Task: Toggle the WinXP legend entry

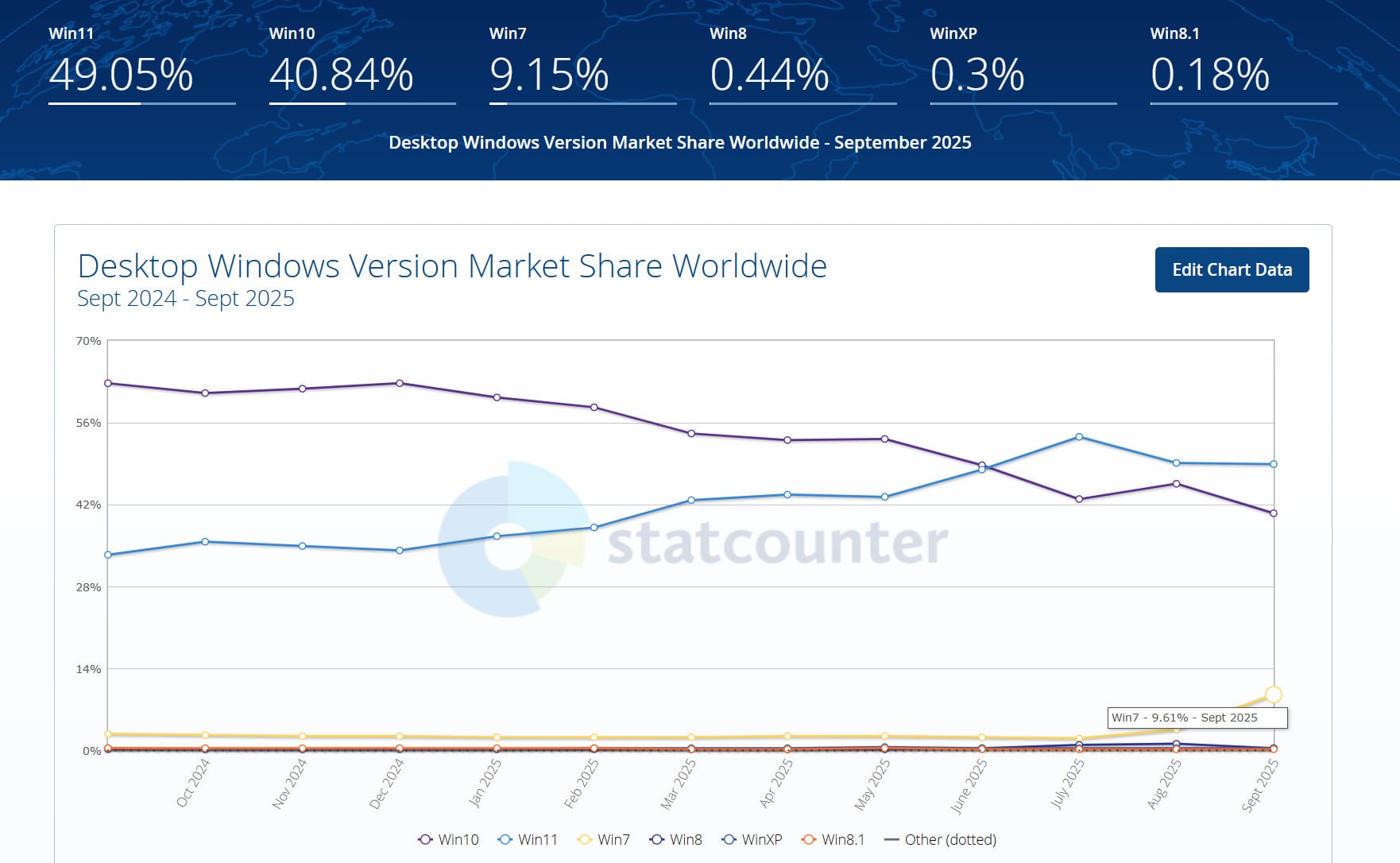Action: [752, 840]
